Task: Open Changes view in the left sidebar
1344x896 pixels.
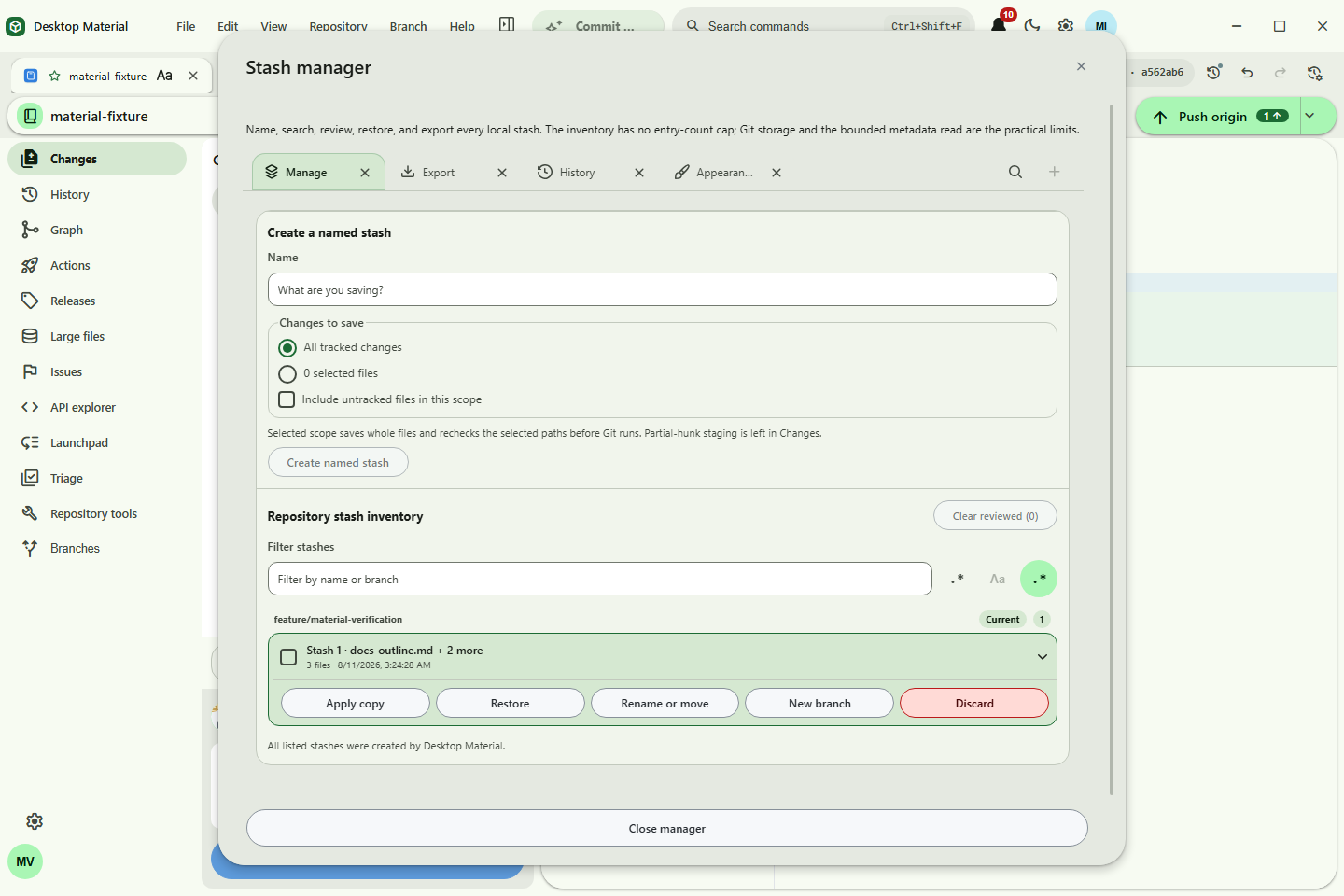Action: (x=97, y=159)
